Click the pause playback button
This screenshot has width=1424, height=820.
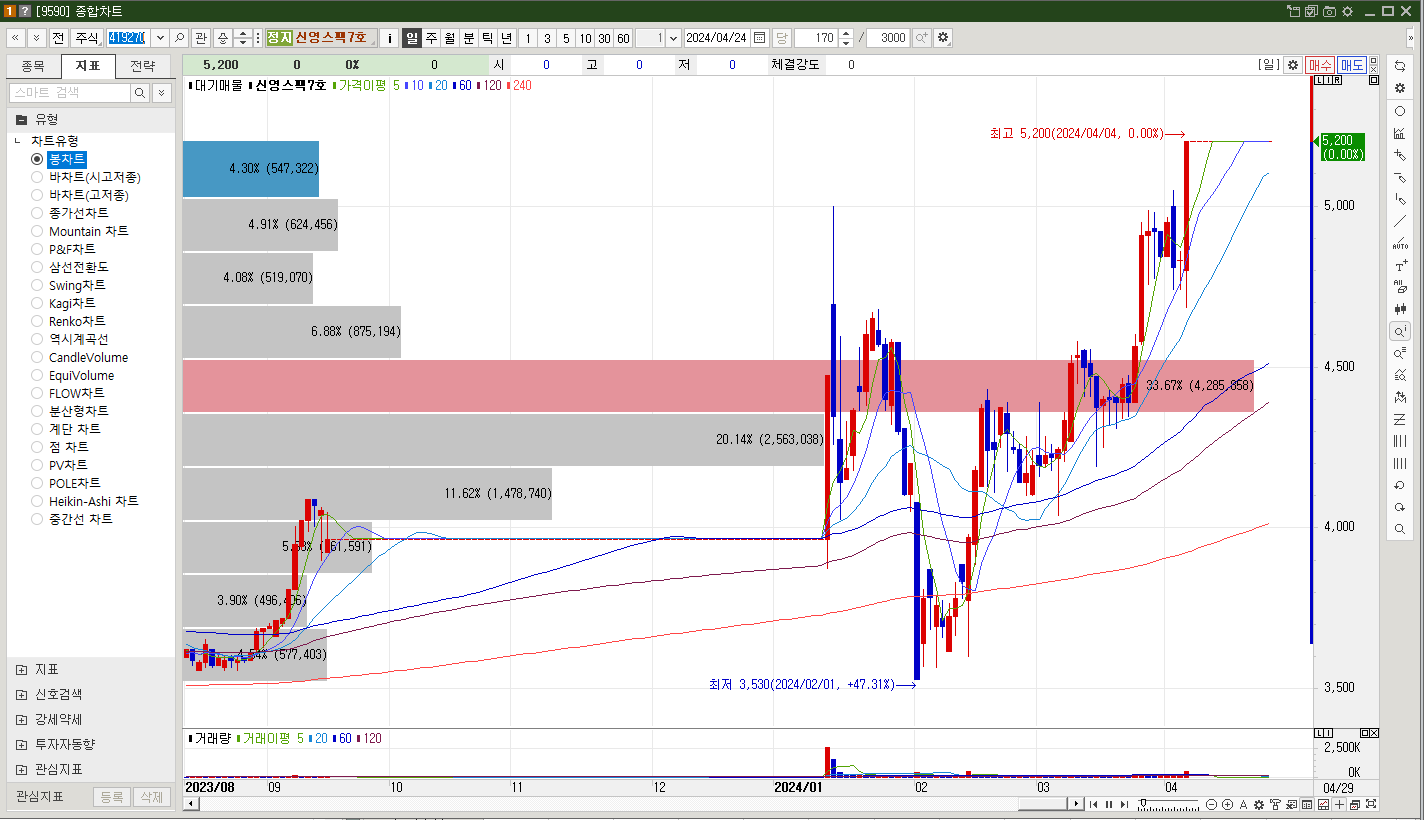[1109, 804]
